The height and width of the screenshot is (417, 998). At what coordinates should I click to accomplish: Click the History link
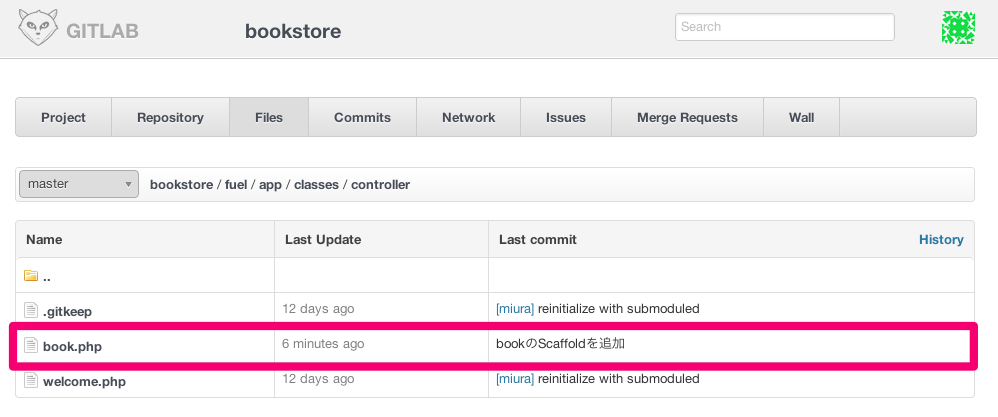941,240
